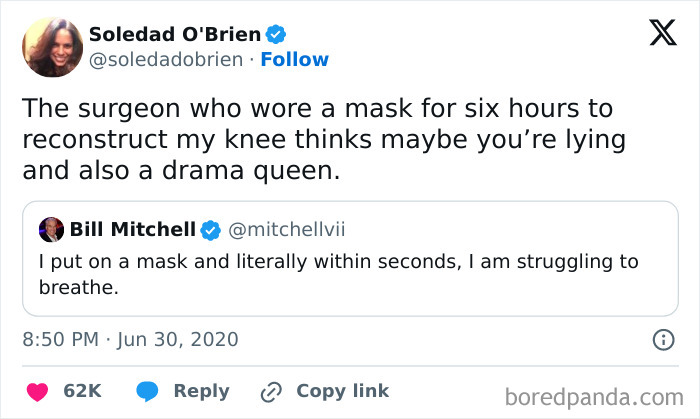Click the copy link chain icon
Screen dimensions: 700x419
[270, 391]
